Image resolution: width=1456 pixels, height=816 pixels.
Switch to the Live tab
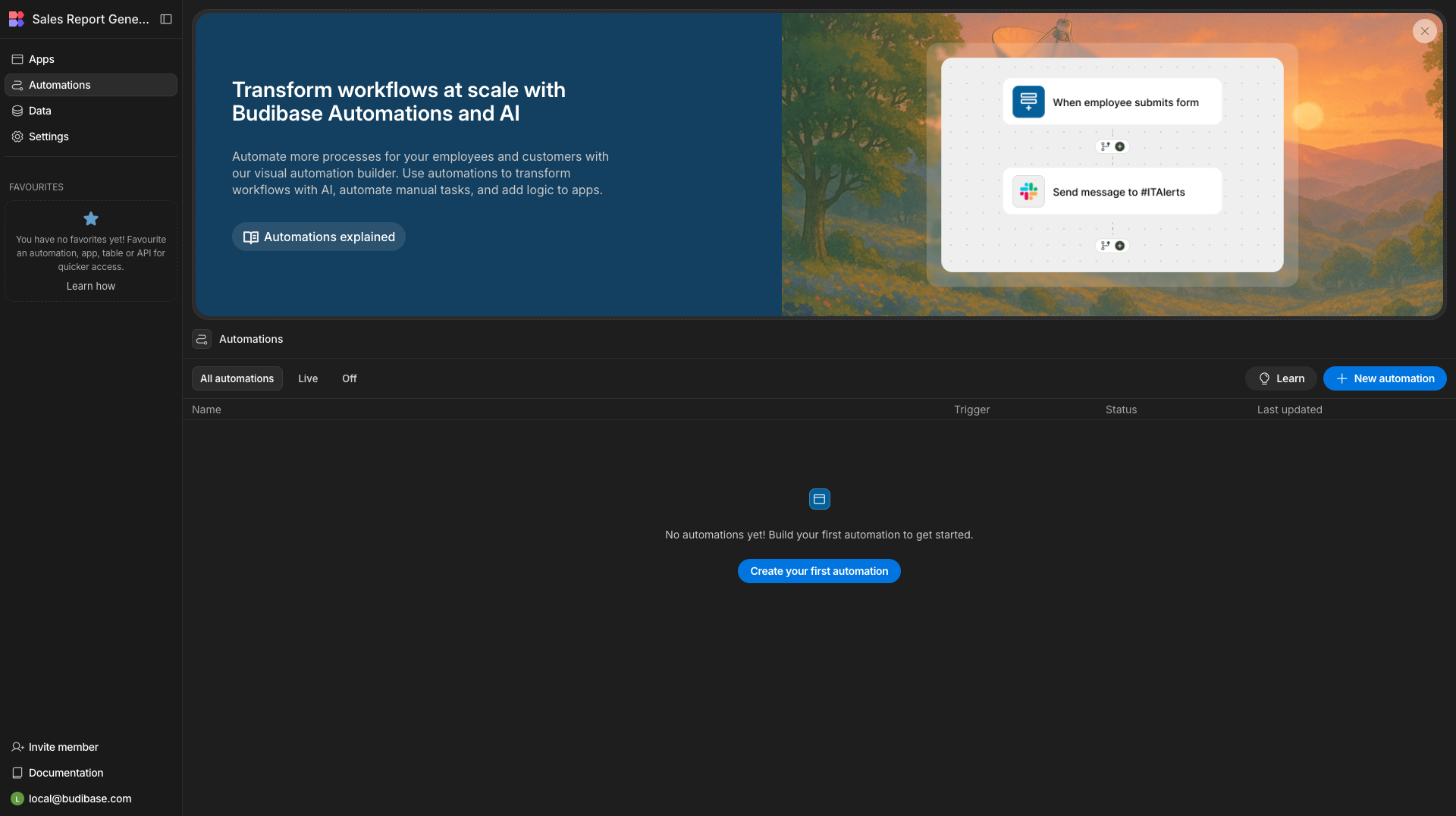tap(308, 378)
